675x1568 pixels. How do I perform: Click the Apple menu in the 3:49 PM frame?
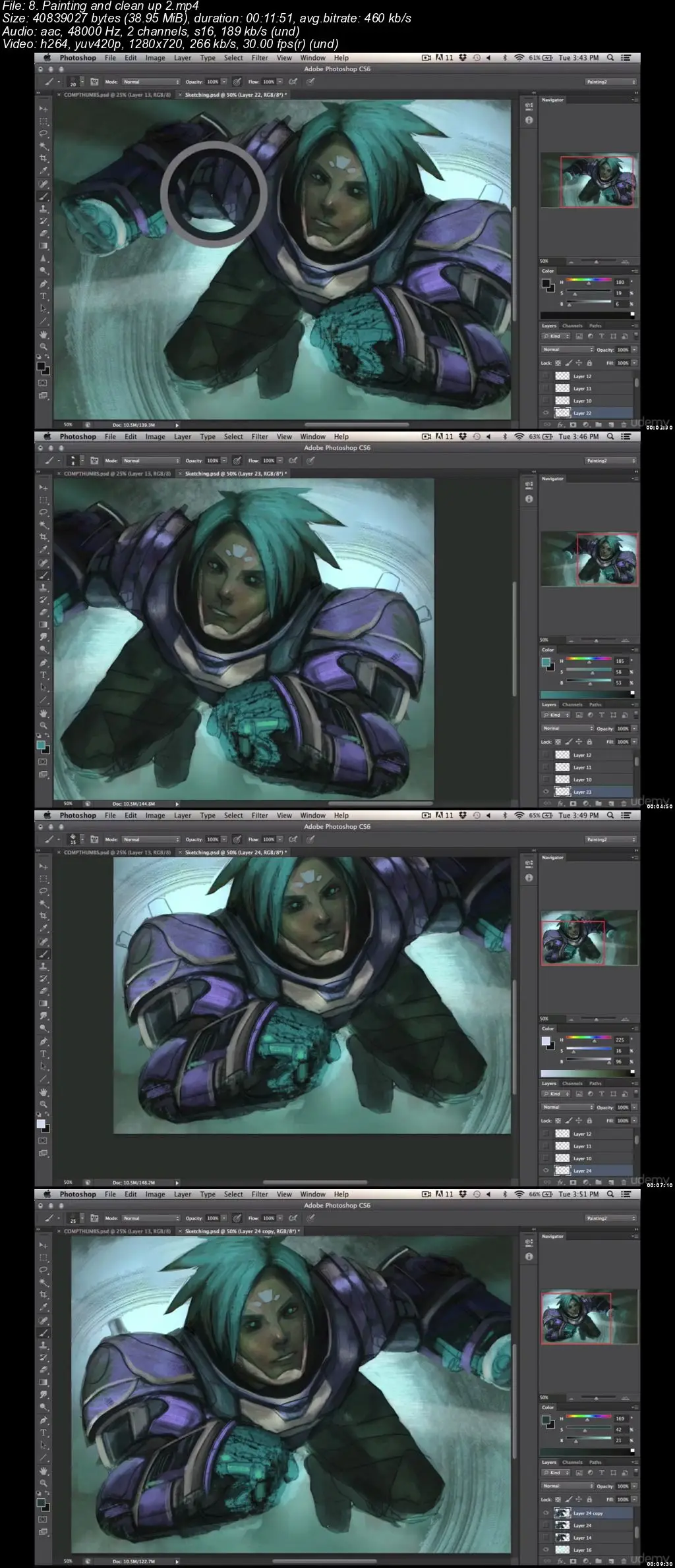pyautogui.click(x=47, y=816)
